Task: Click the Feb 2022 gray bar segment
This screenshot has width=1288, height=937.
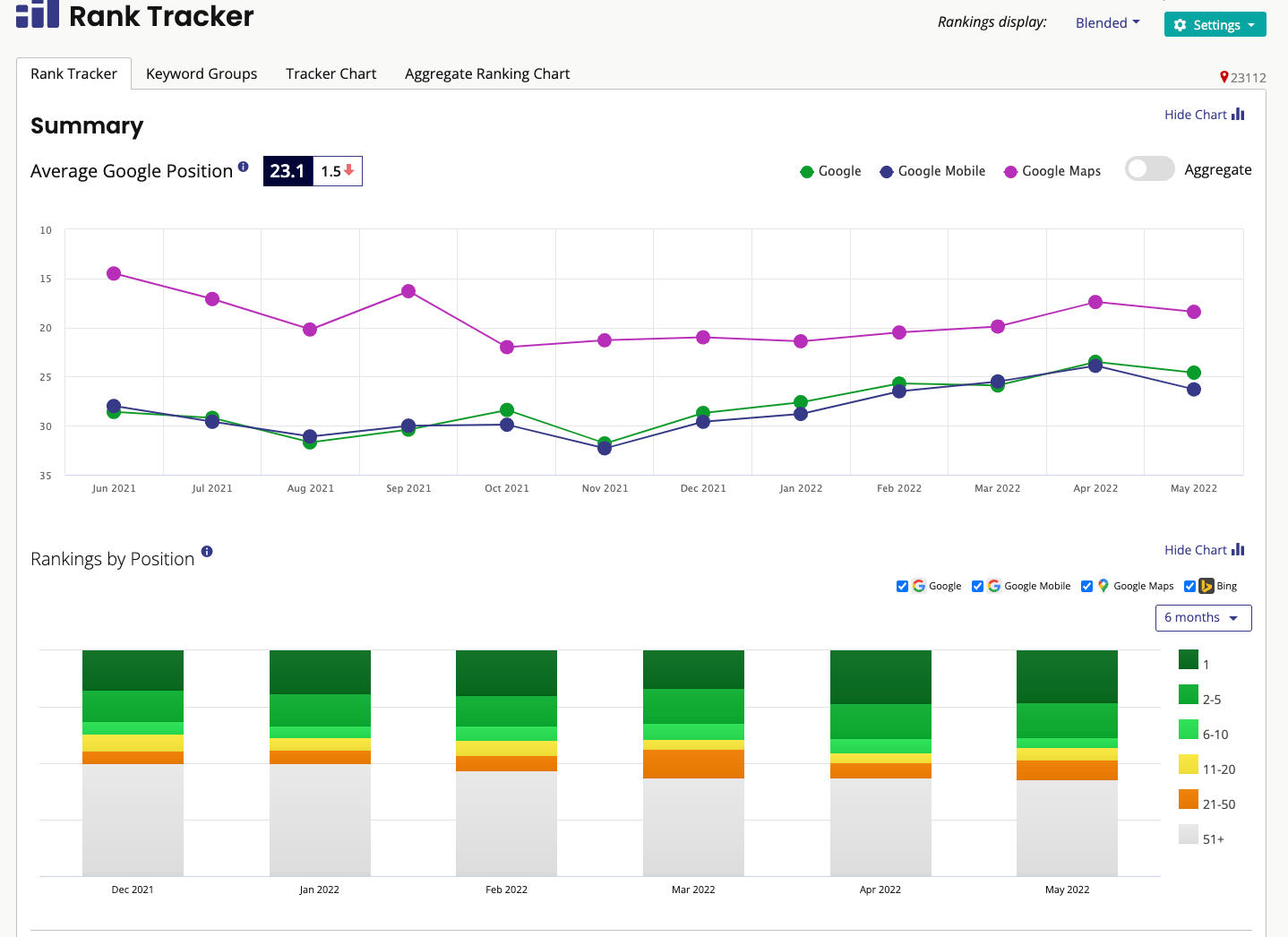Action: coord(506,823)
